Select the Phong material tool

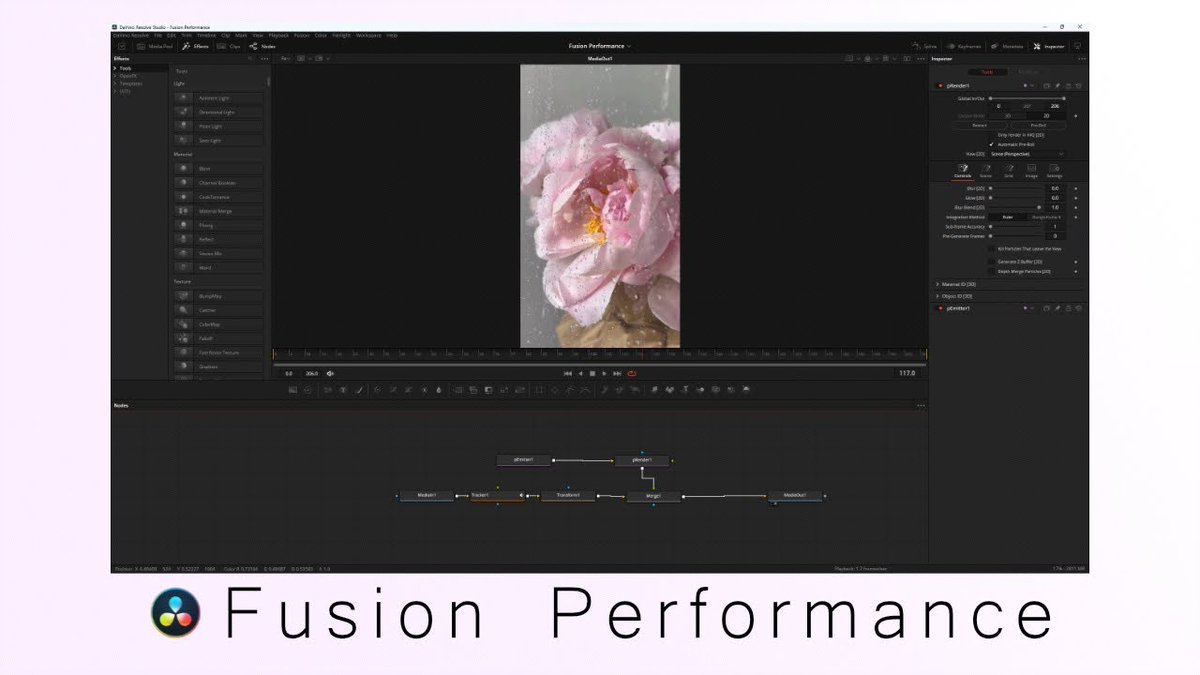pyautogui.click(x=219, y=225)
